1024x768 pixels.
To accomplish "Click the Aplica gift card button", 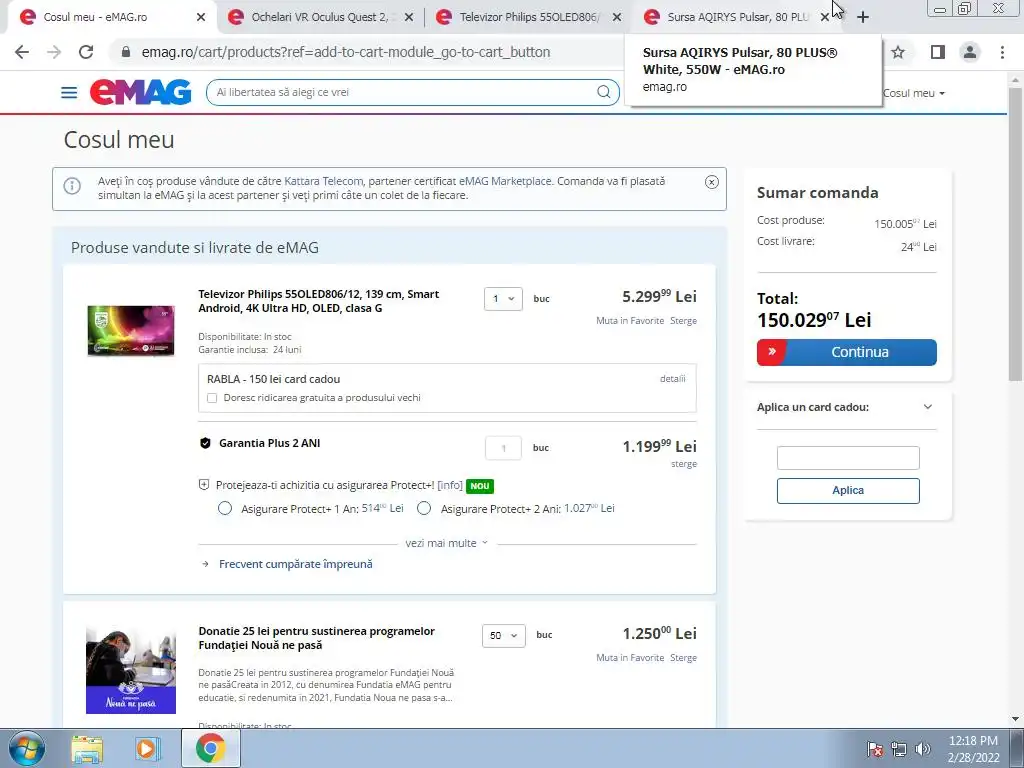I will point(848,490).
